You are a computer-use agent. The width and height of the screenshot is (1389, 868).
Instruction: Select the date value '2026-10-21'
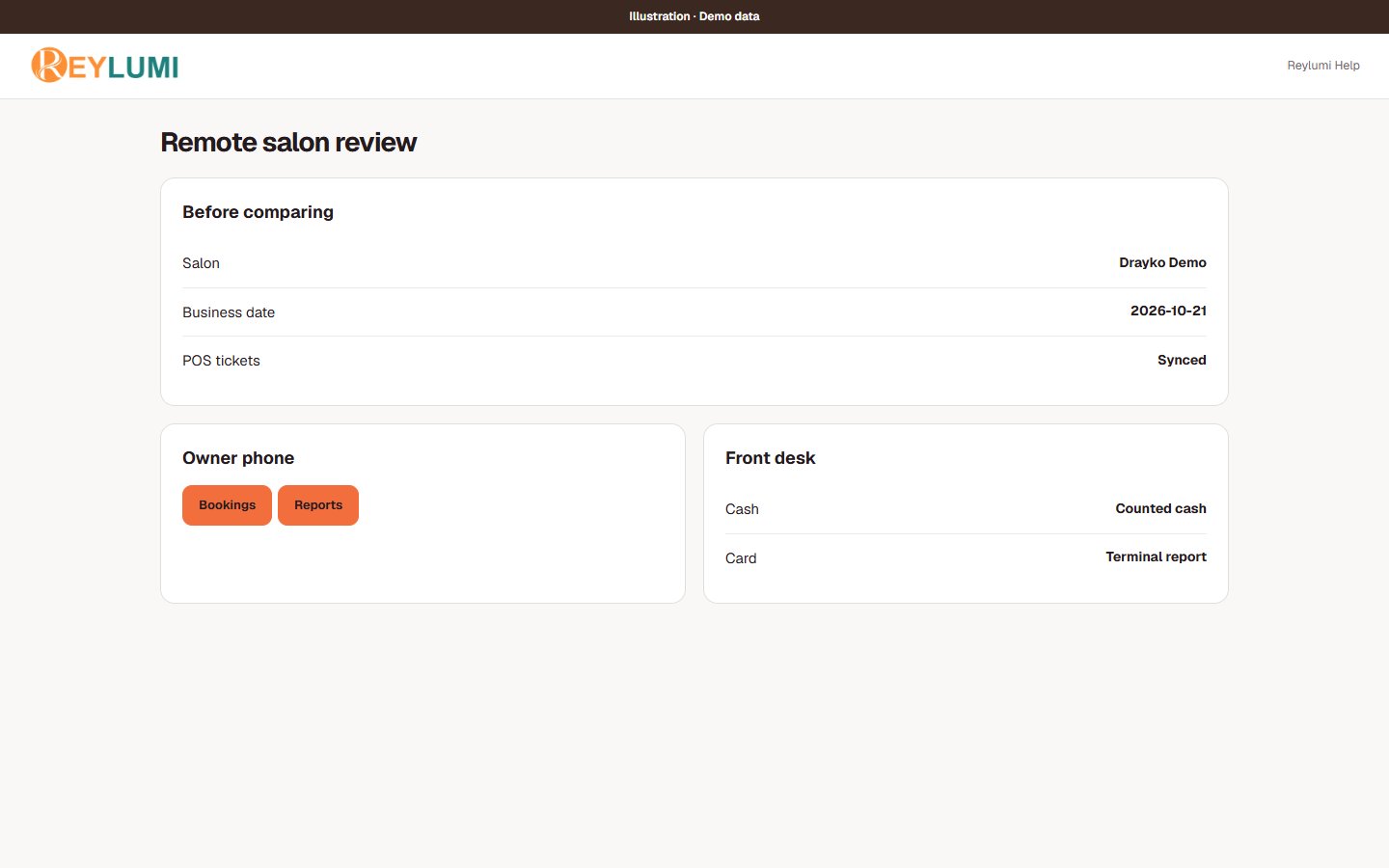point(1168,311)
